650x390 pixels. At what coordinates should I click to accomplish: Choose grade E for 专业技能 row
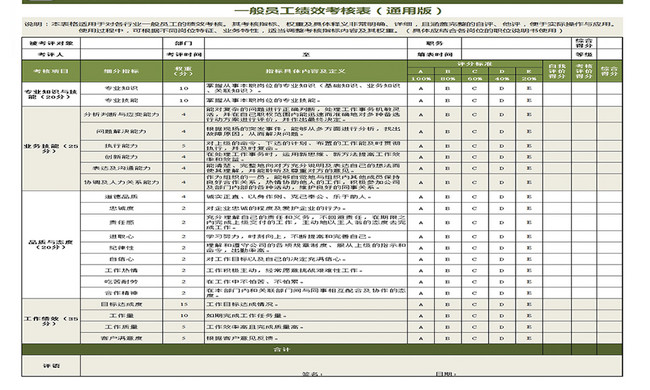(529, 100)
